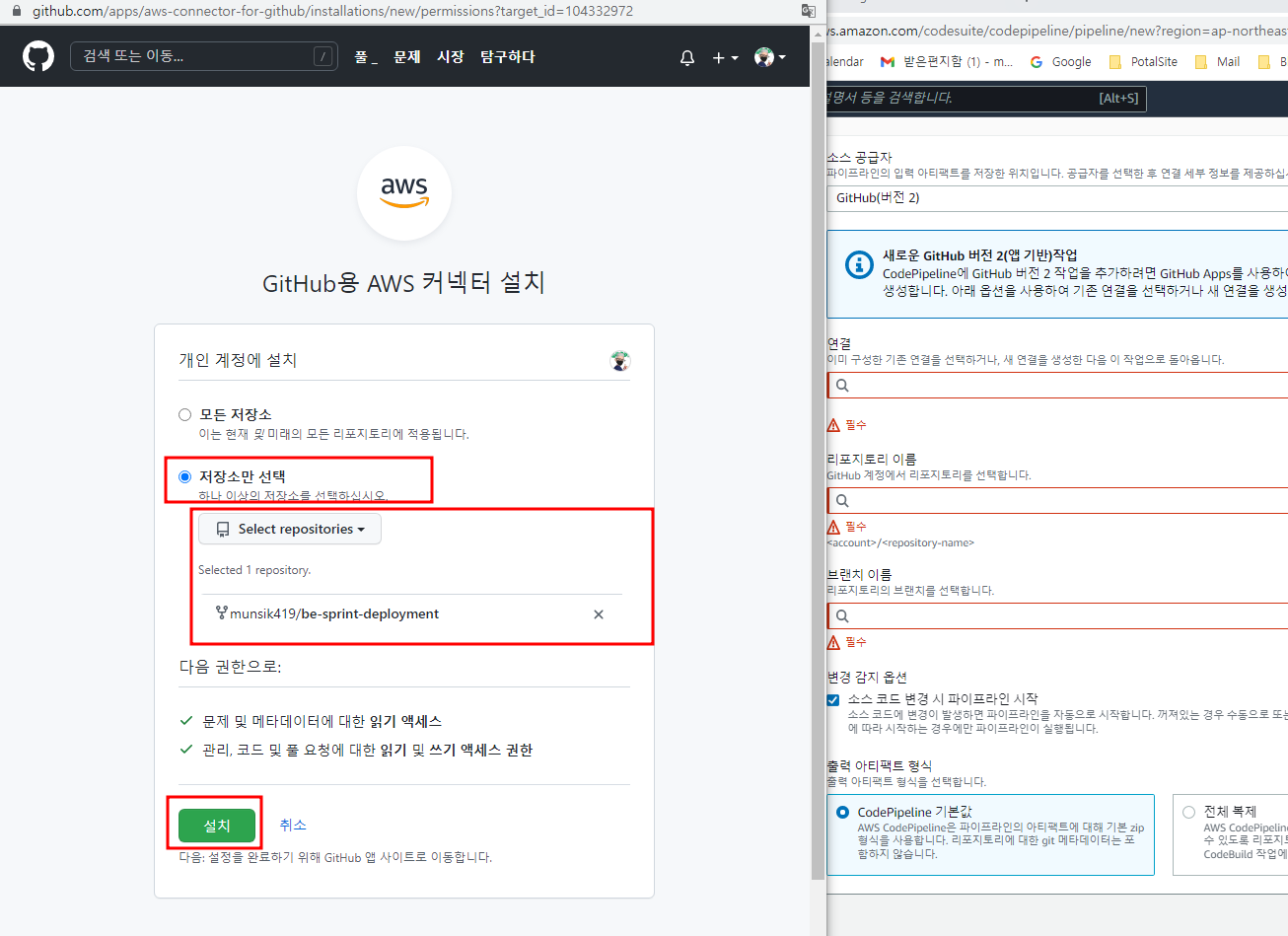Click the Selected 1 repository. text
Image resolution: width=1288 pixels, height=936 pixels.
254,570
